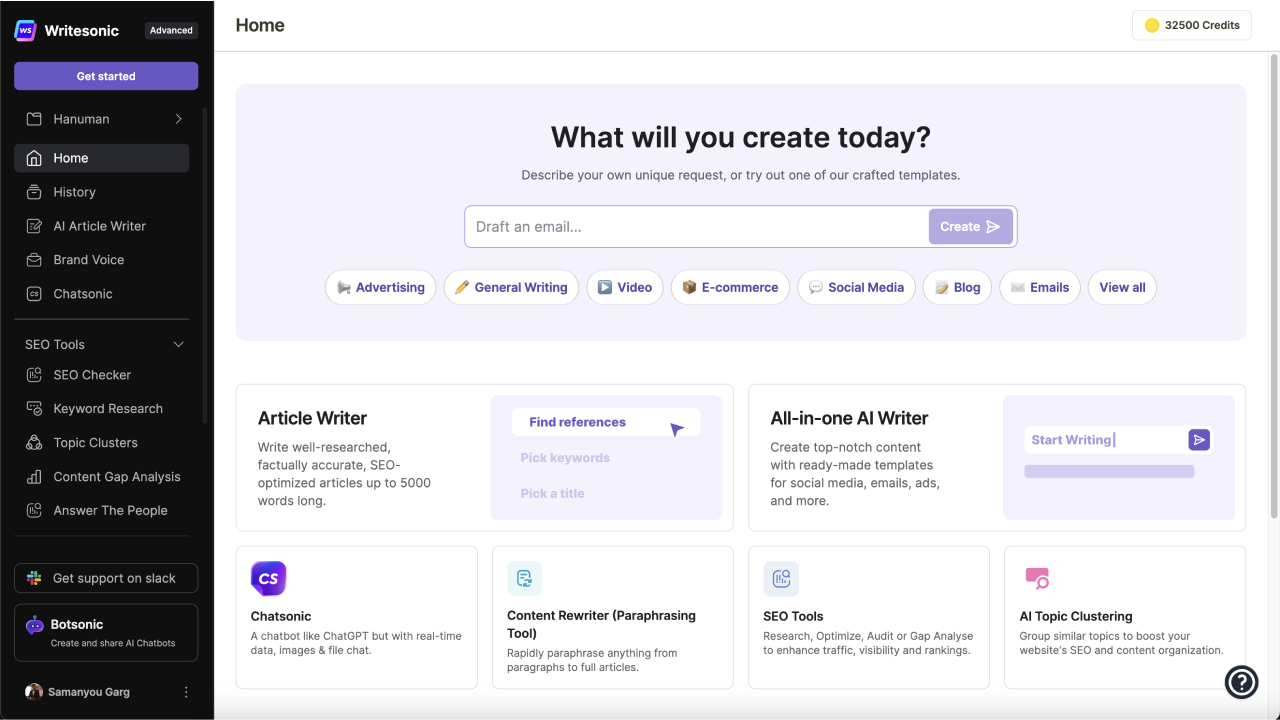Select the General Writing category chip
1280x720 pixels.
point(511,287)
